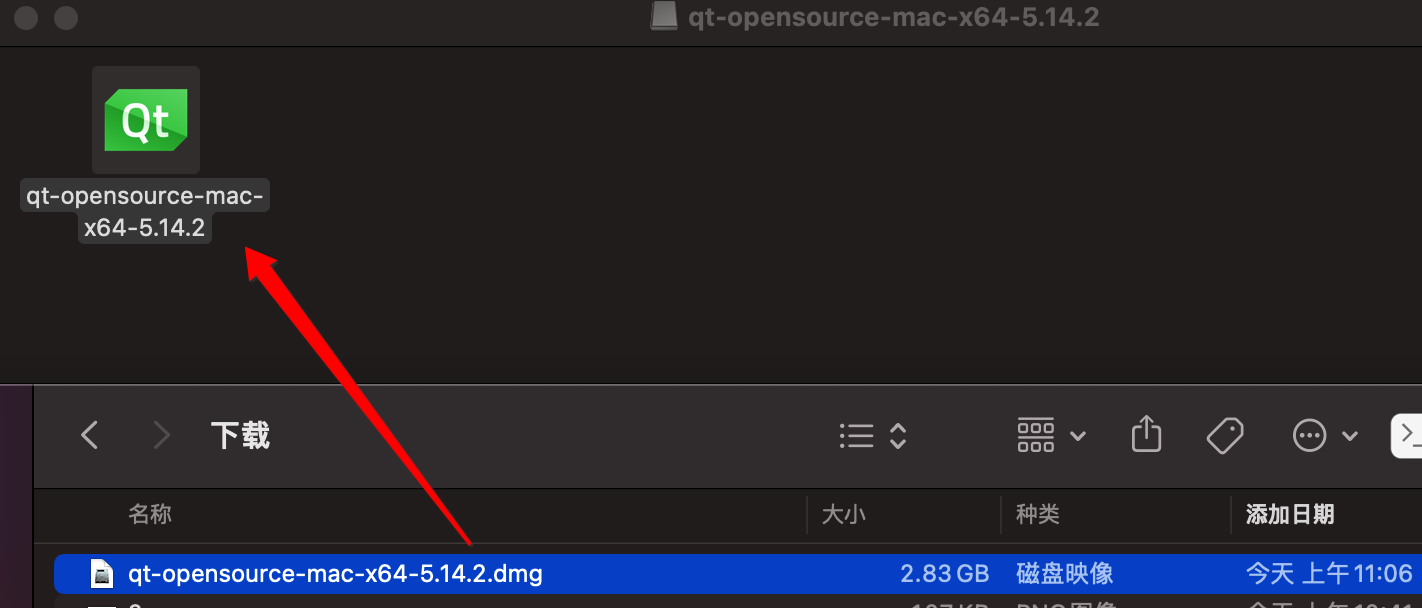Click the Tags label icon in the toolbar
1422x608 pixels.
(x=1225, y=434)
